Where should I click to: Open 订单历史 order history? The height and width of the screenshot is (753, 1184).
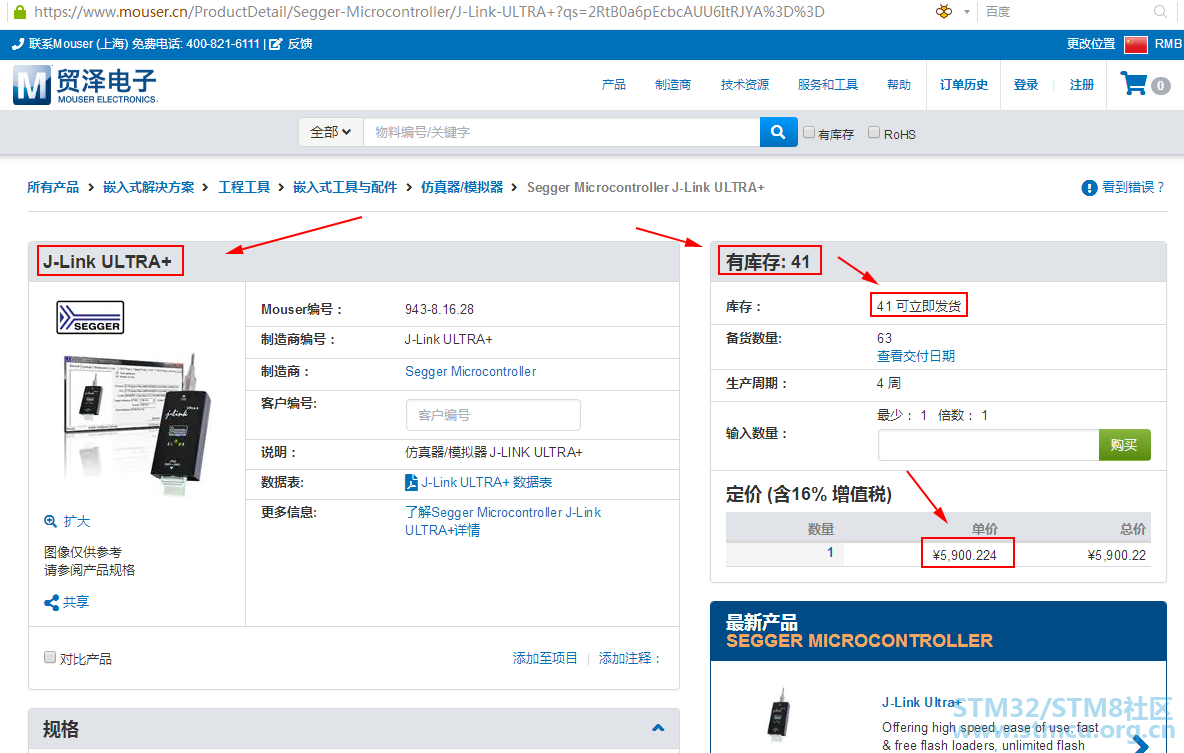[x=964, y=85]
